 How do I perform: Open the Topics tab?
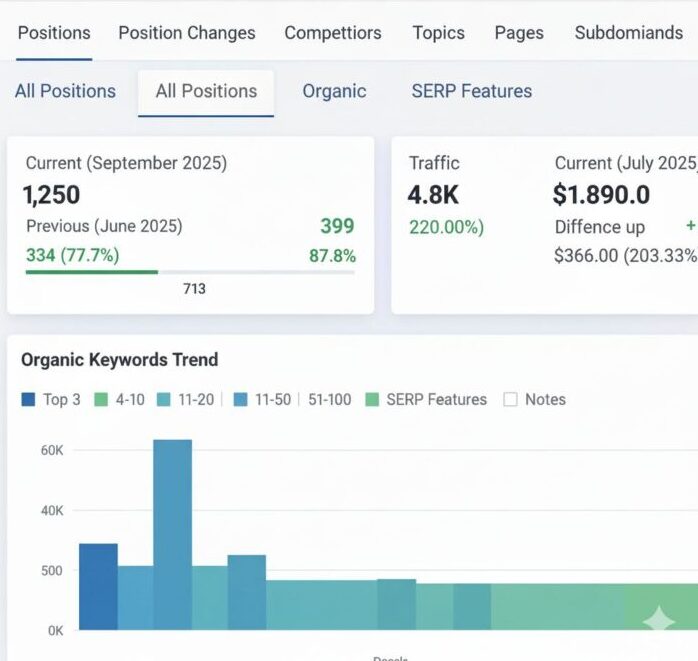[438, 33]
